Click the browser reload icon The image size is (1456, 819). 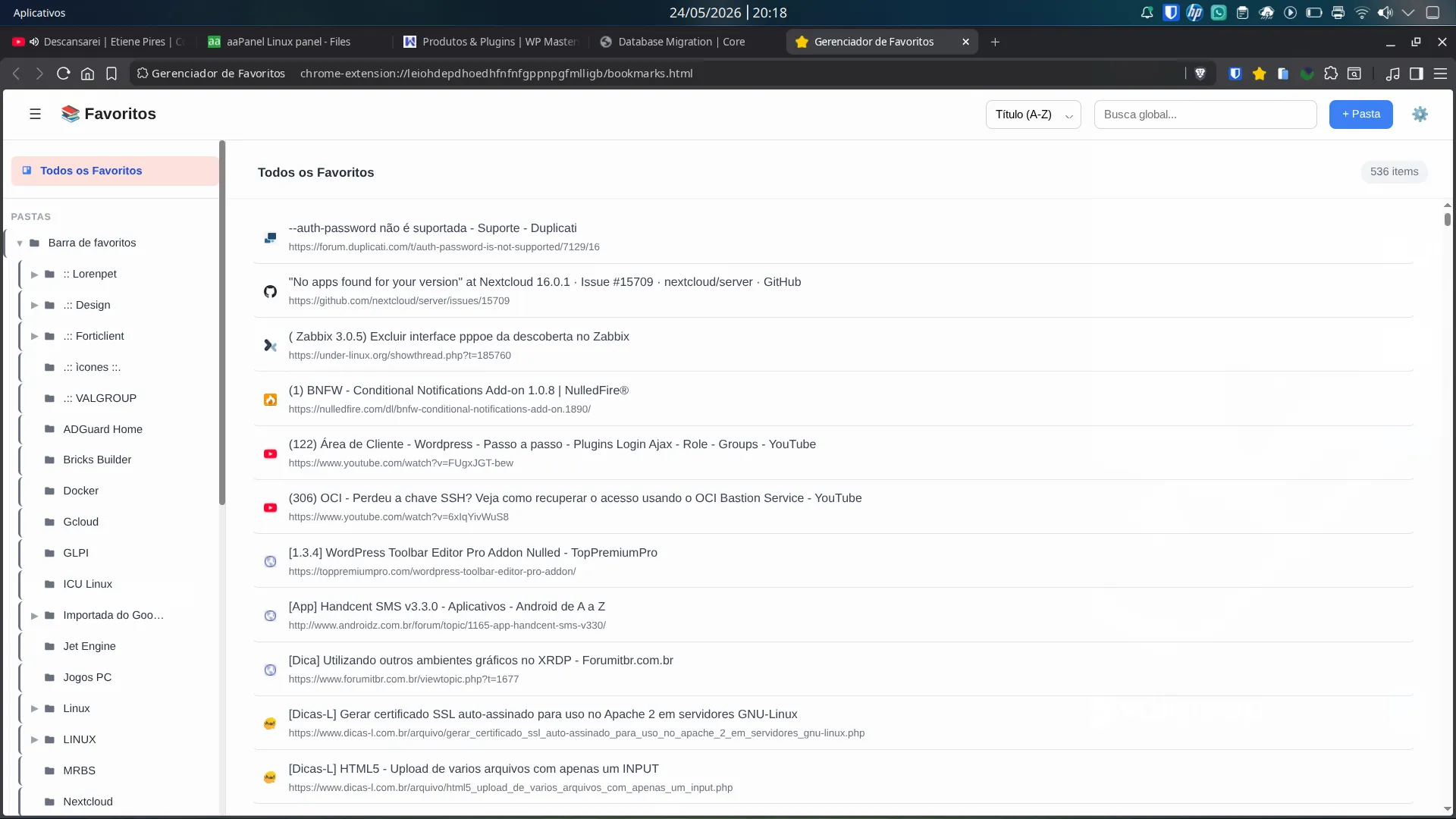coord(64,74)
